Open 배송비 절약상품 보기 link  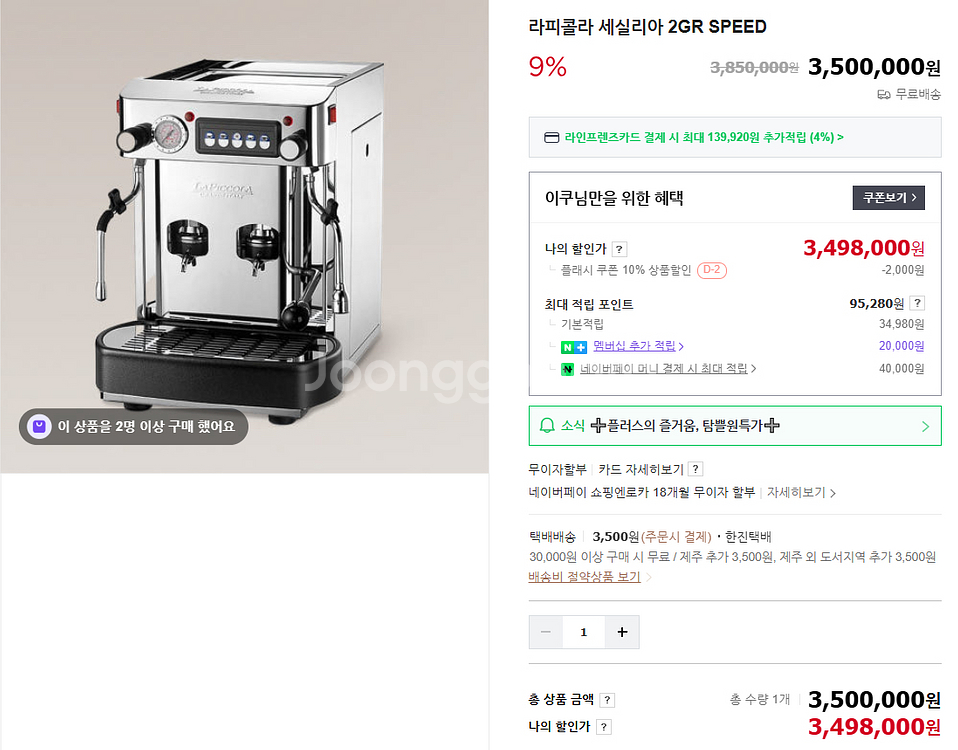pos(584,577)
